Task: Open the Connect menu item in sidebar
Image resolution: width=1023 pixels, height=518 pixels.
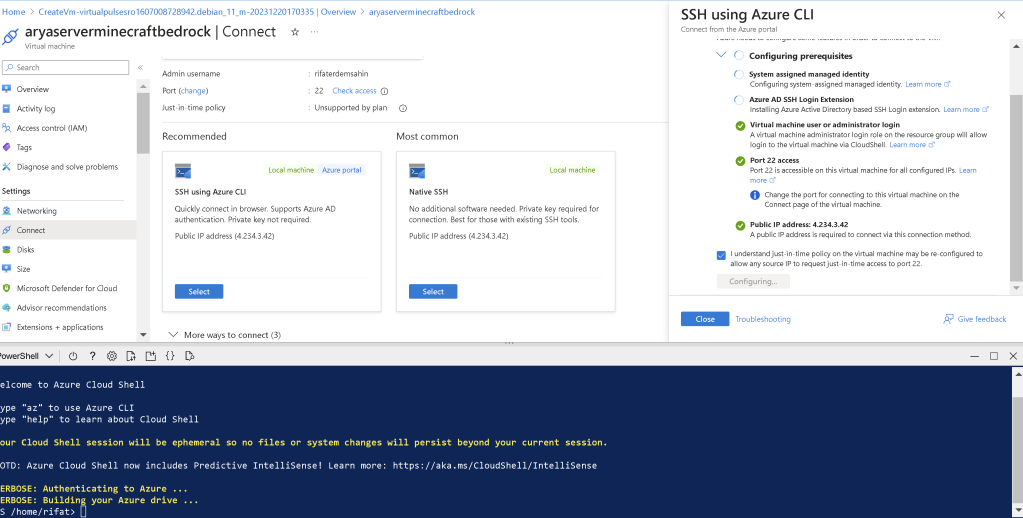Action: coord(68,230)
